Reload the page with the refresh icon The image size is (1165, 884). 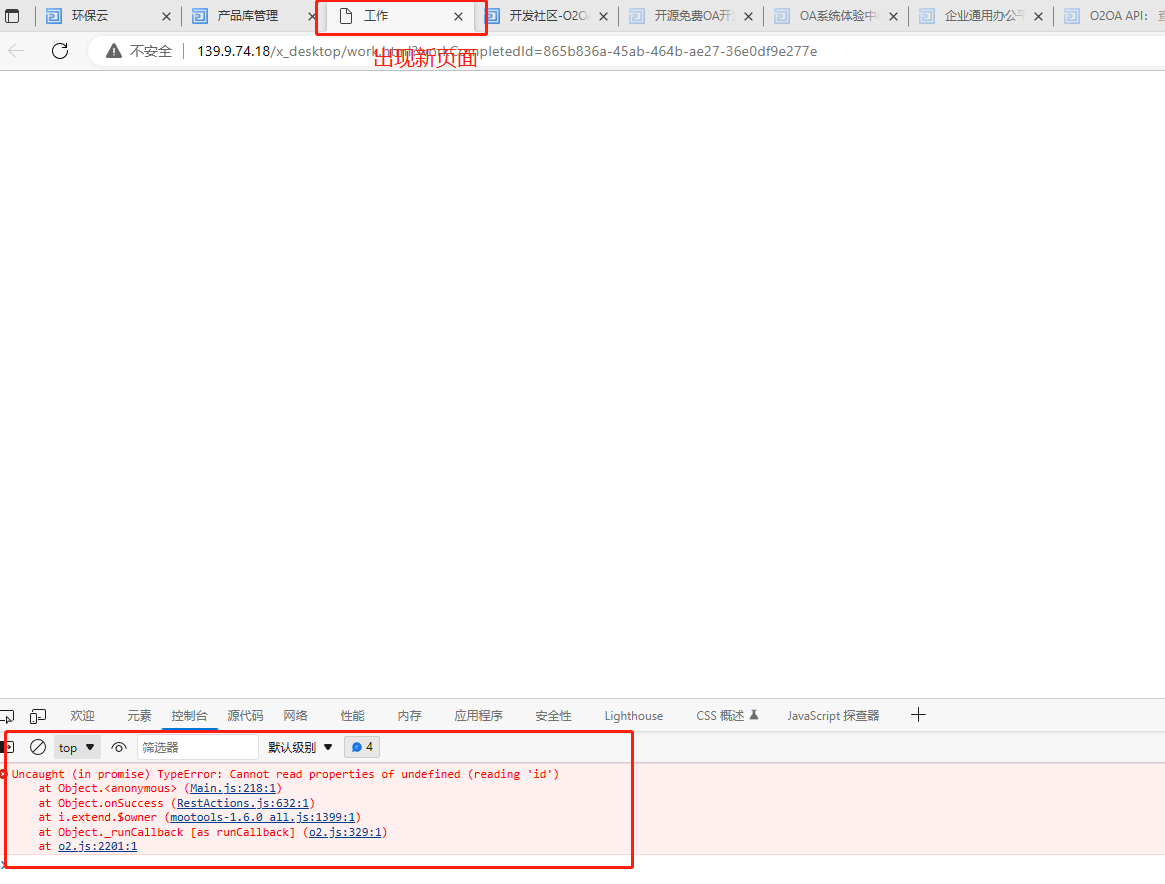click(60, 51)
